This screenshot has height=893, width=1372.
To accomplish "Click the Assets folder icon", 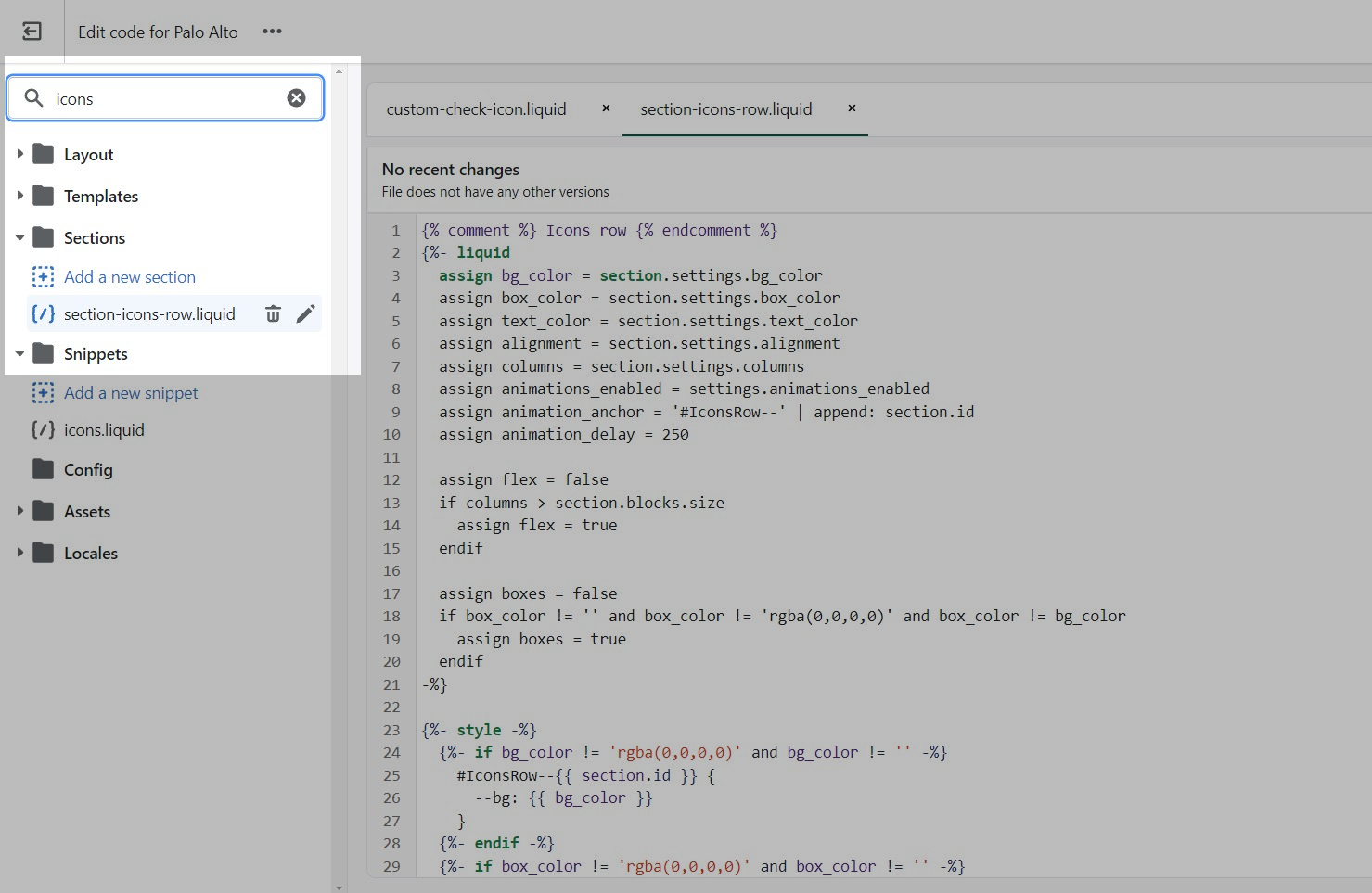I will pos(43,511).
